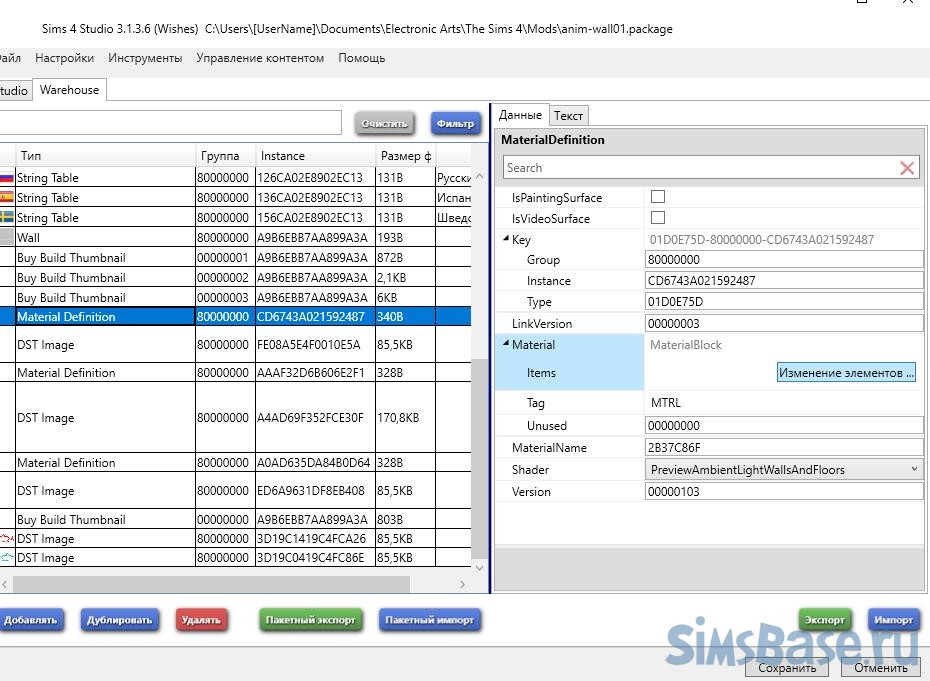Switch to the Текст tab

tap(568, 116)
